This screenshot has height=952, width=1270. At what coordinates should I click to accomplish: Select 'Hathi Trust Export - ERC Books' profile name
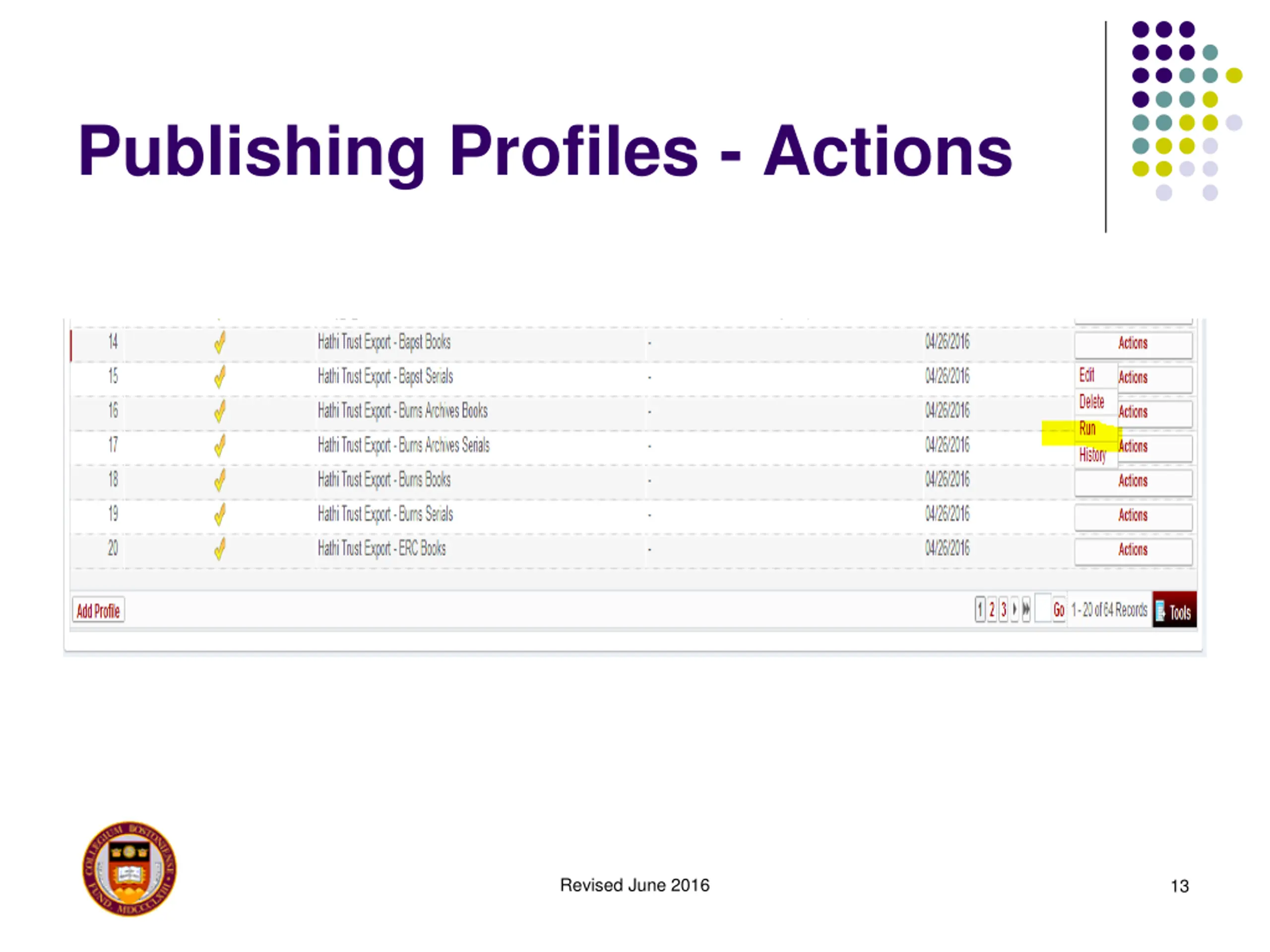pos(382,549)
